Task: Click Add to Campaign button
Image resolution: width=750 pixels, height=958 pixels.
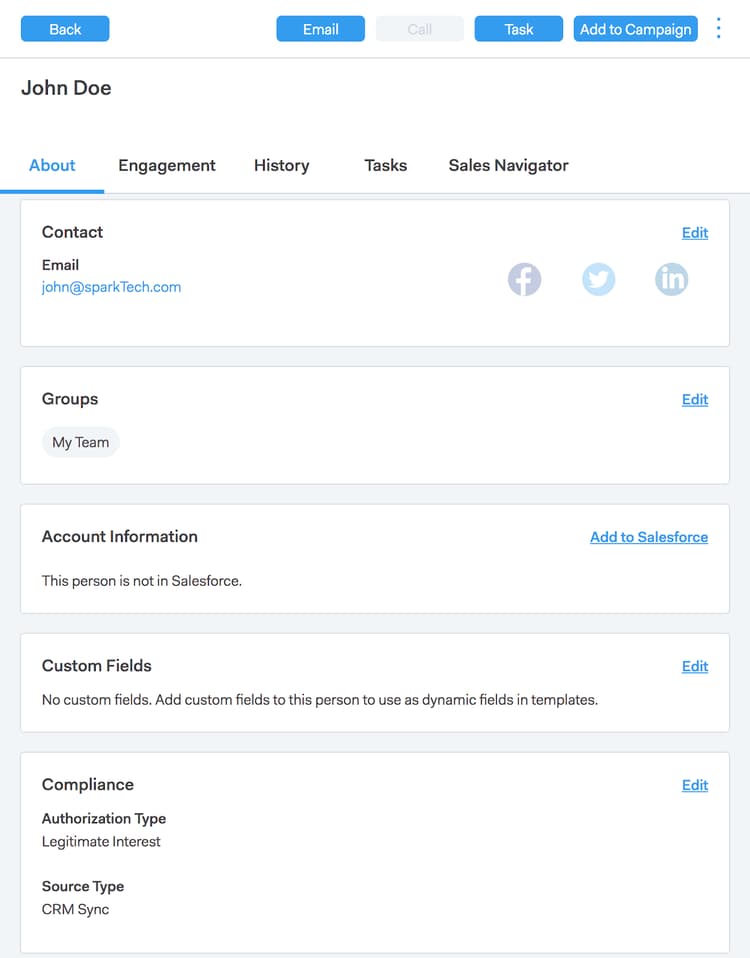Action: point(635,29)
